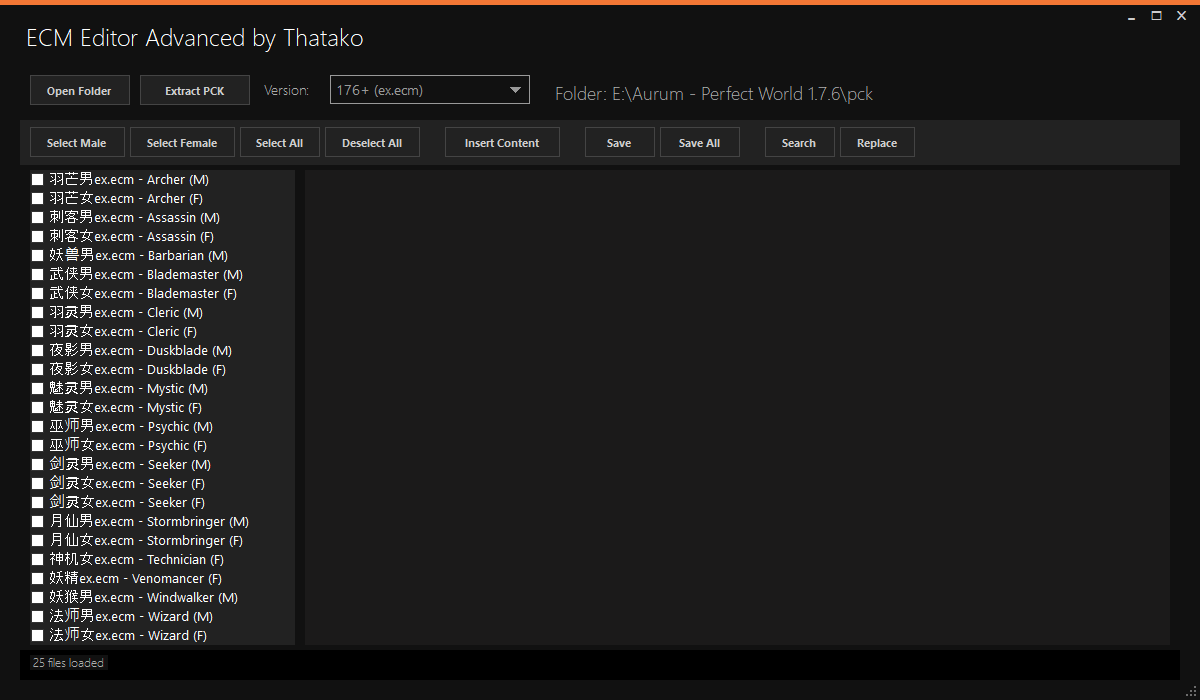Click the Replace button
The image size is (1200, 700).
pyautogui.click(x=877, y=143)
